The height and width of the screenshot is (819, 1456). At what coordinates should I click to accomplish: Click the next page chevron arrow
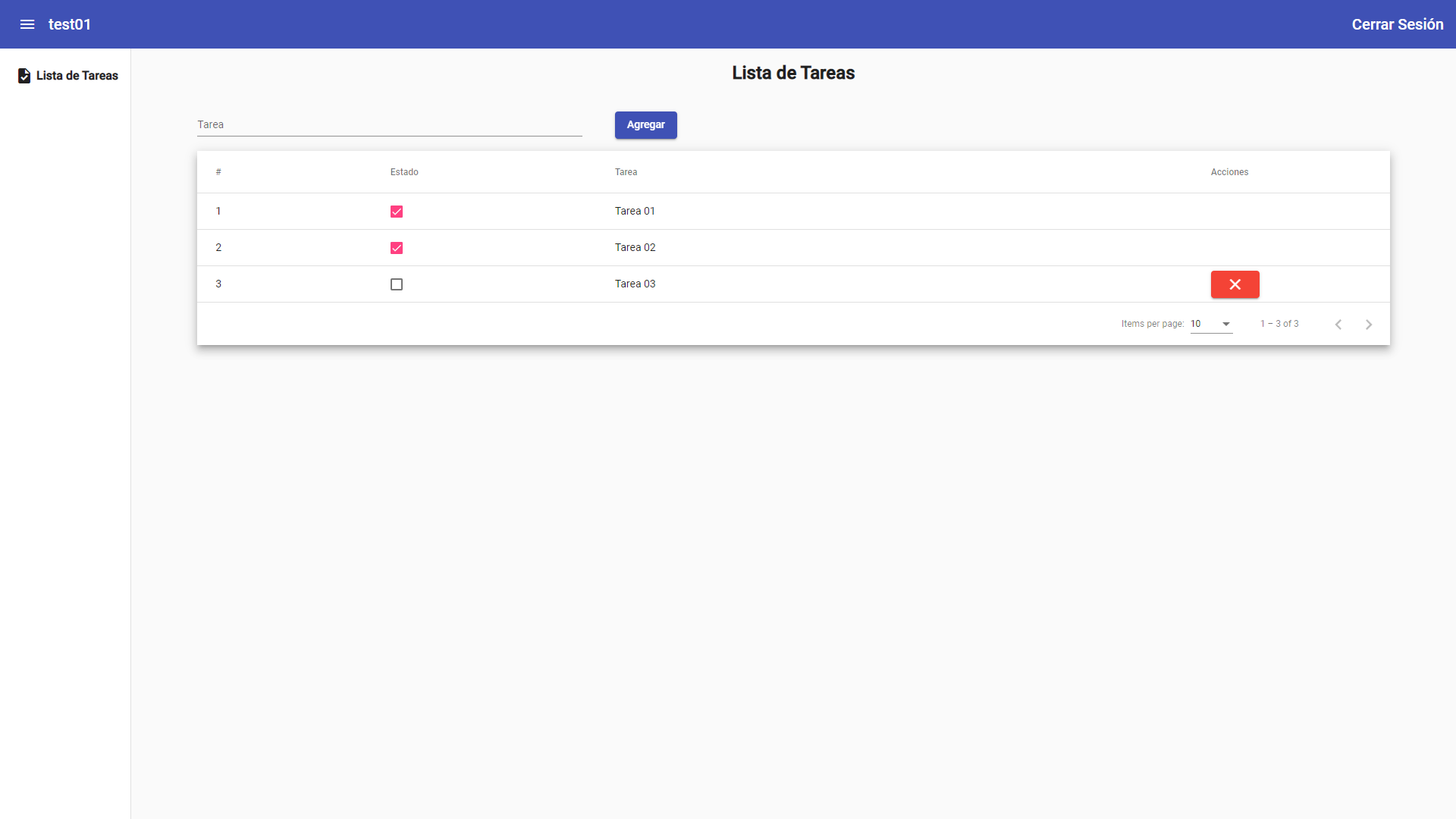coord(1368,324)
